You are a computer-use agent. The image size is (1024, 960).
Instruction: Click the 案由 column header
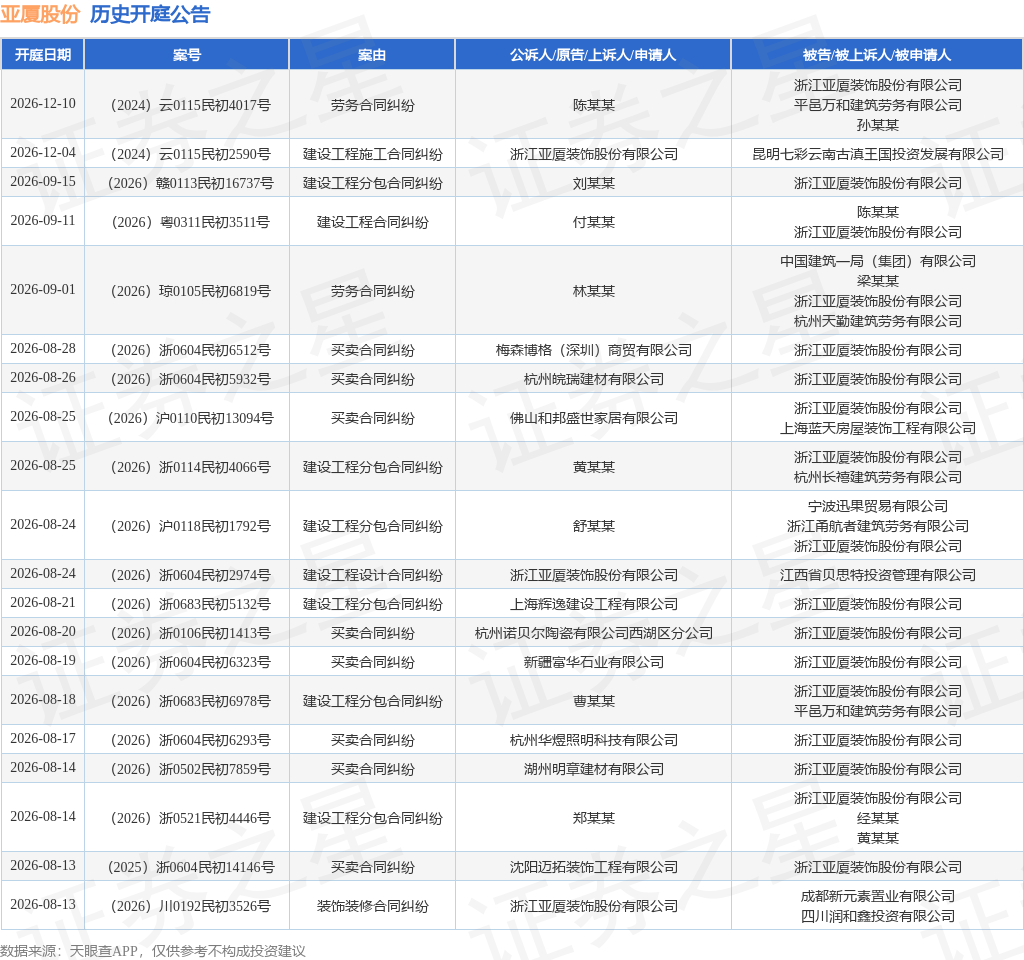click(x=372, y=55)
